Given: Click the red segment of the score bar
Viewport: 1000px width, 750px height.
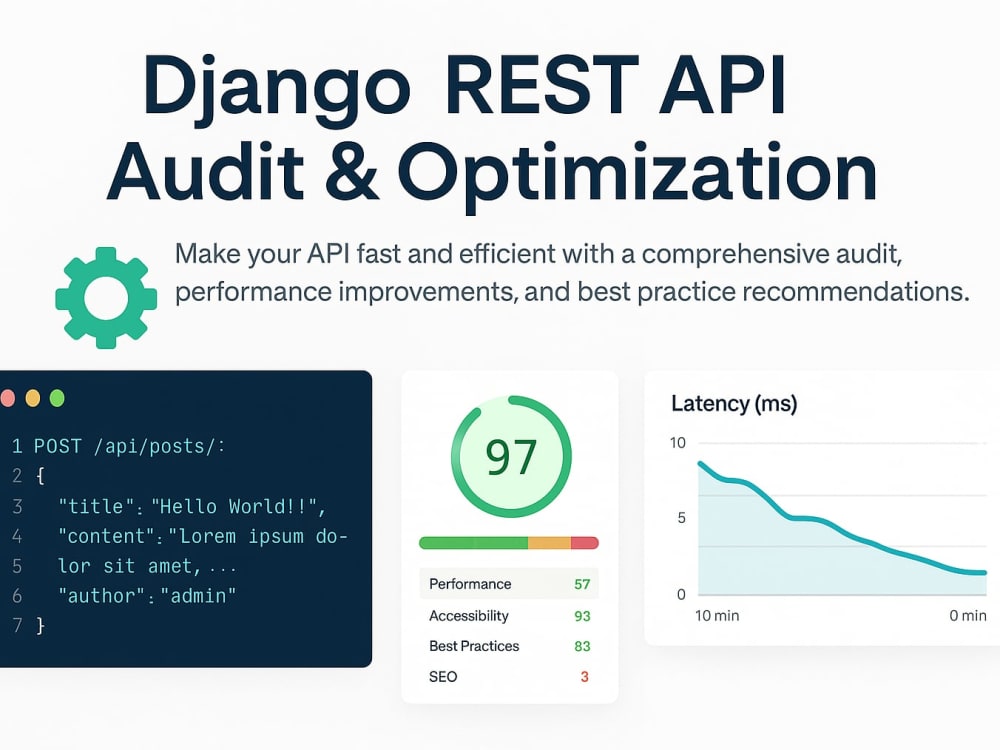Looking at the screenshot, I should coord(585,543).
